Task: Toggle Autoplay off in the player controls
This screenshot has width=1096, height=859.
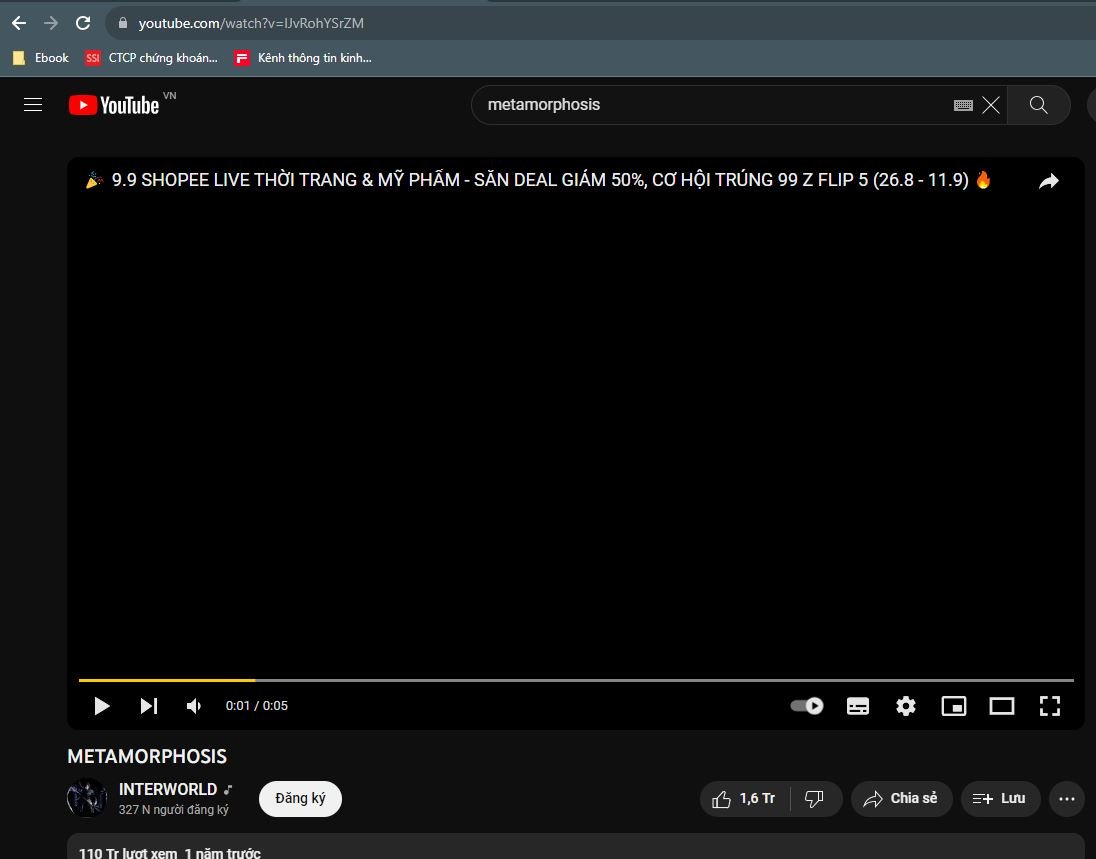Action: [x=806, y=706]
